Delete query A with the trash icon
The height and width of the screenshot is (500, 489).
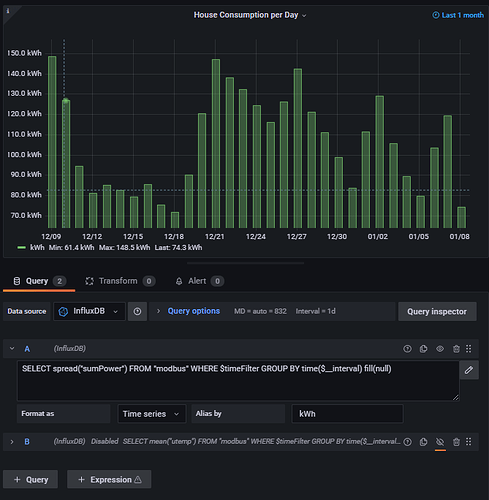tap(456, 349)
